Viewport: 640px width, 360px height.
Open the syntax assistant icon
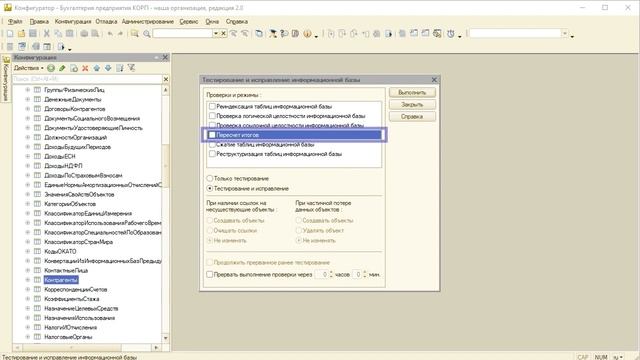click(273, 34)
